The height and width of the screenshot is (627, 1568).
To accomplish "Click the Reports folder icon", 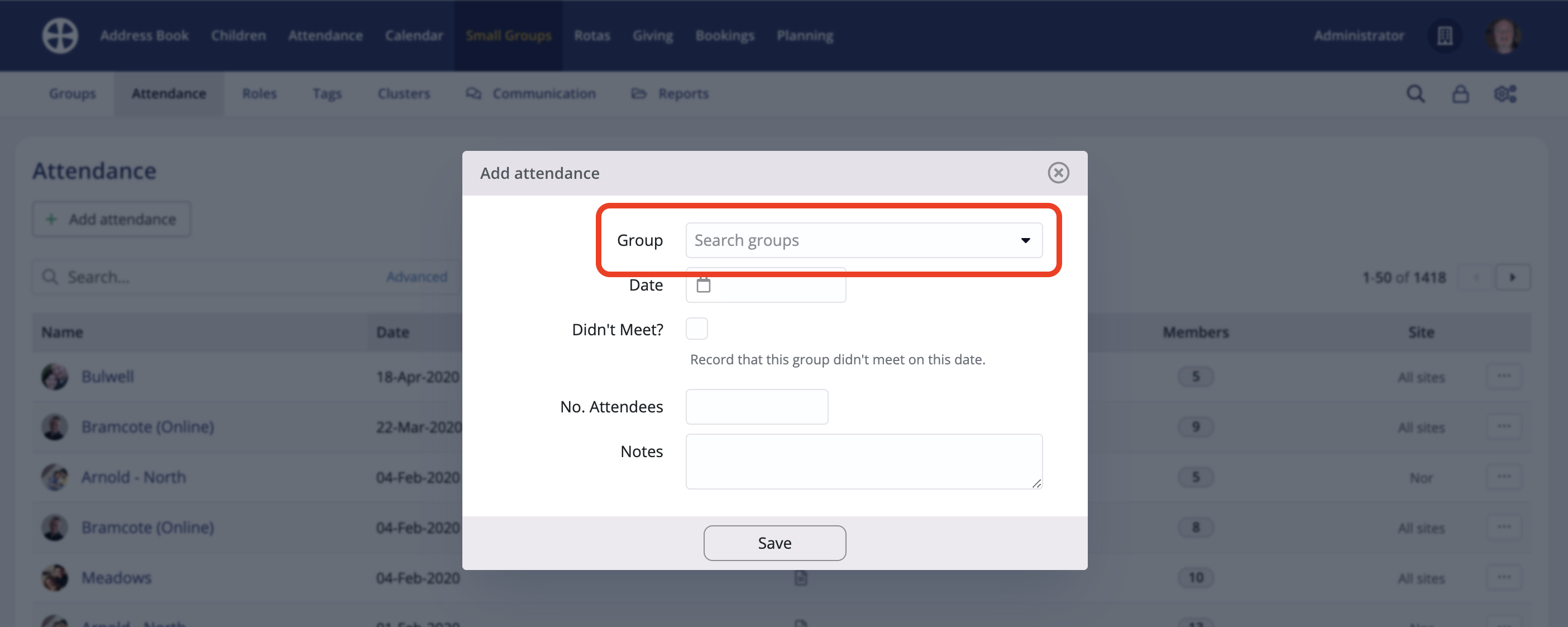I will [x=638, y=93].
